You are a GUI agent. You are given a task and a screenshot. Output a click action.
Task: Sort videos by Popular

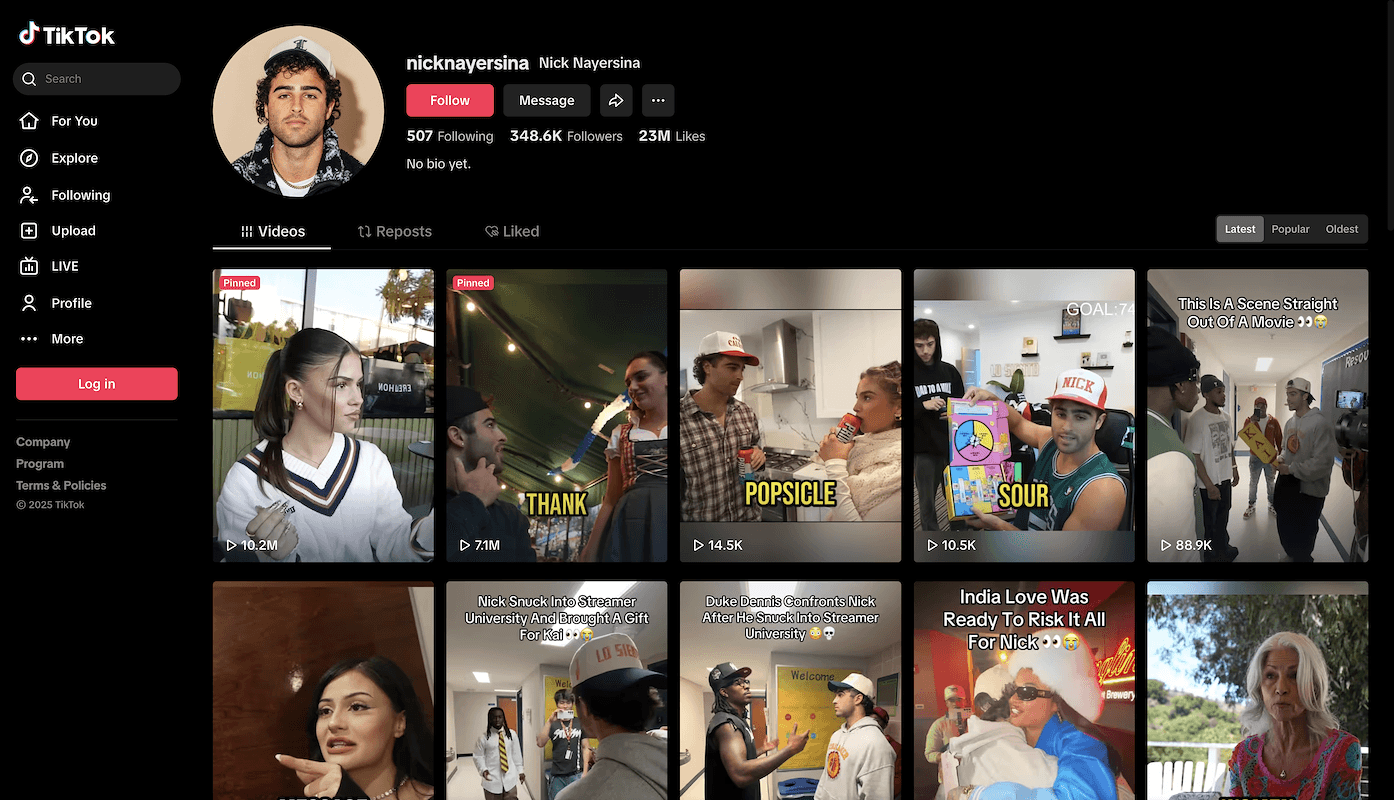(x=1290, y=229)
